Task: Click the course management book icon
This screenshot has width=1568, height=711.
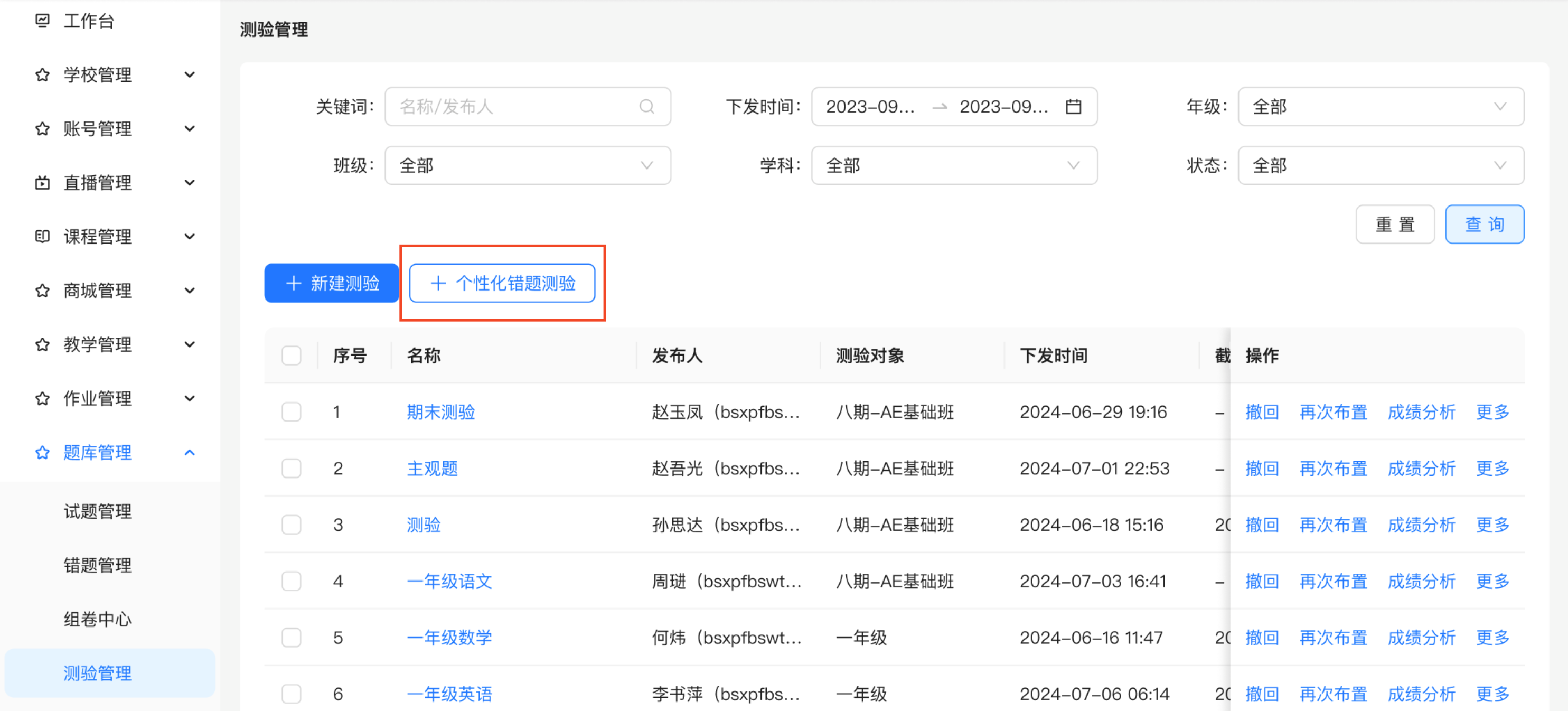Action: click(x=42, y=236)
